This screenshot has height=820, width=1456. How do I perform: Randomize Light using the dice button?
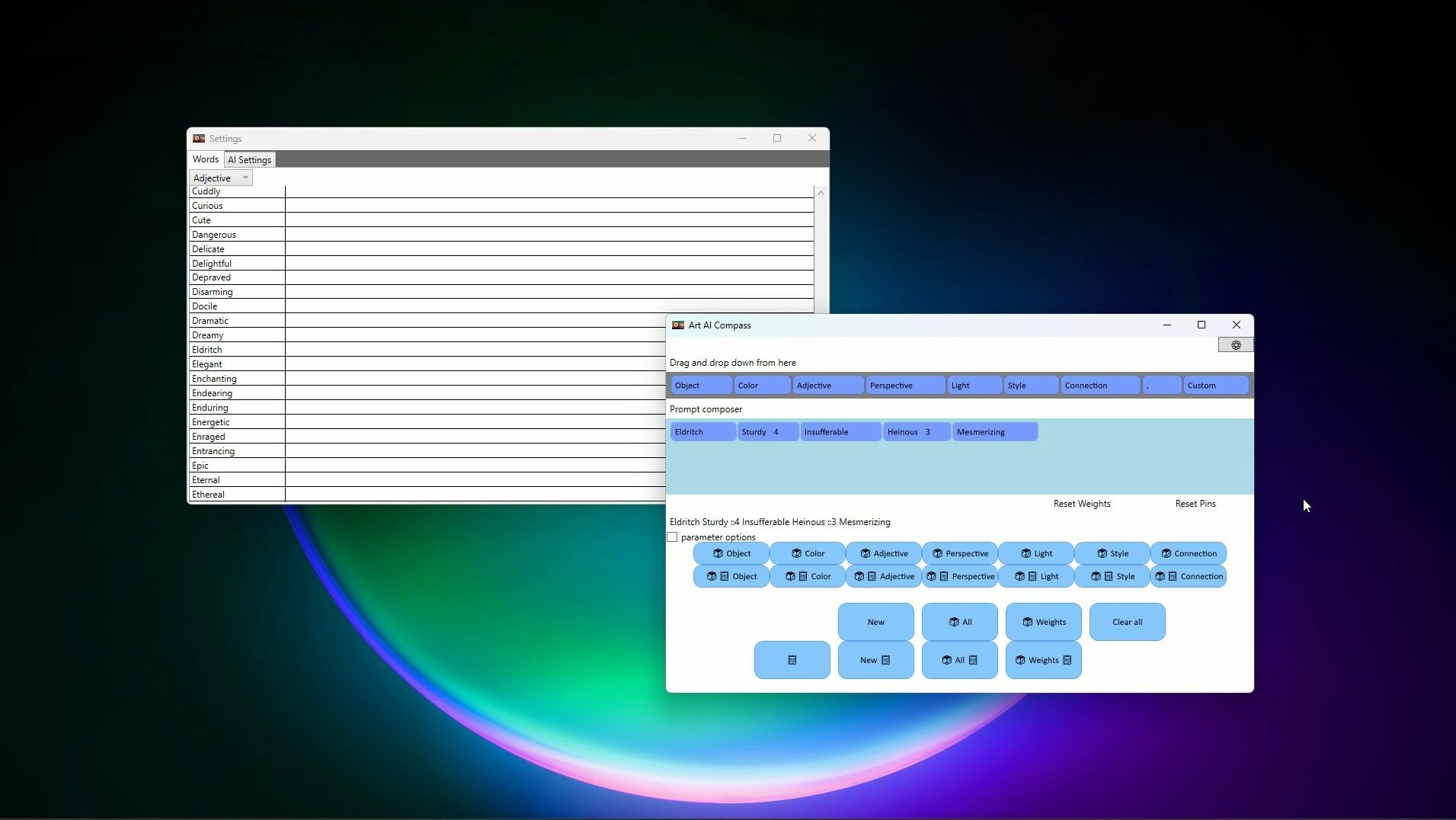pos(1035,553)
